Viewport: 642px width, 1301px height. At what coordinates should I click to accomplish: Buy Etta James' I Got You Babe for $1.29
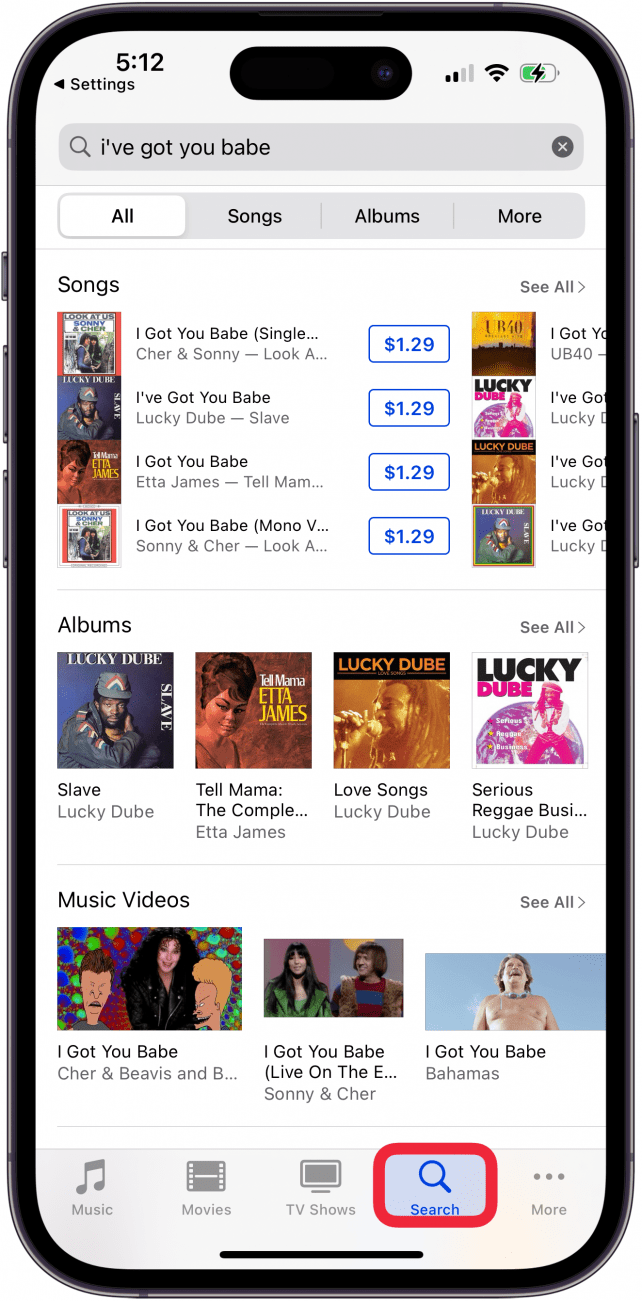point(409,472)
